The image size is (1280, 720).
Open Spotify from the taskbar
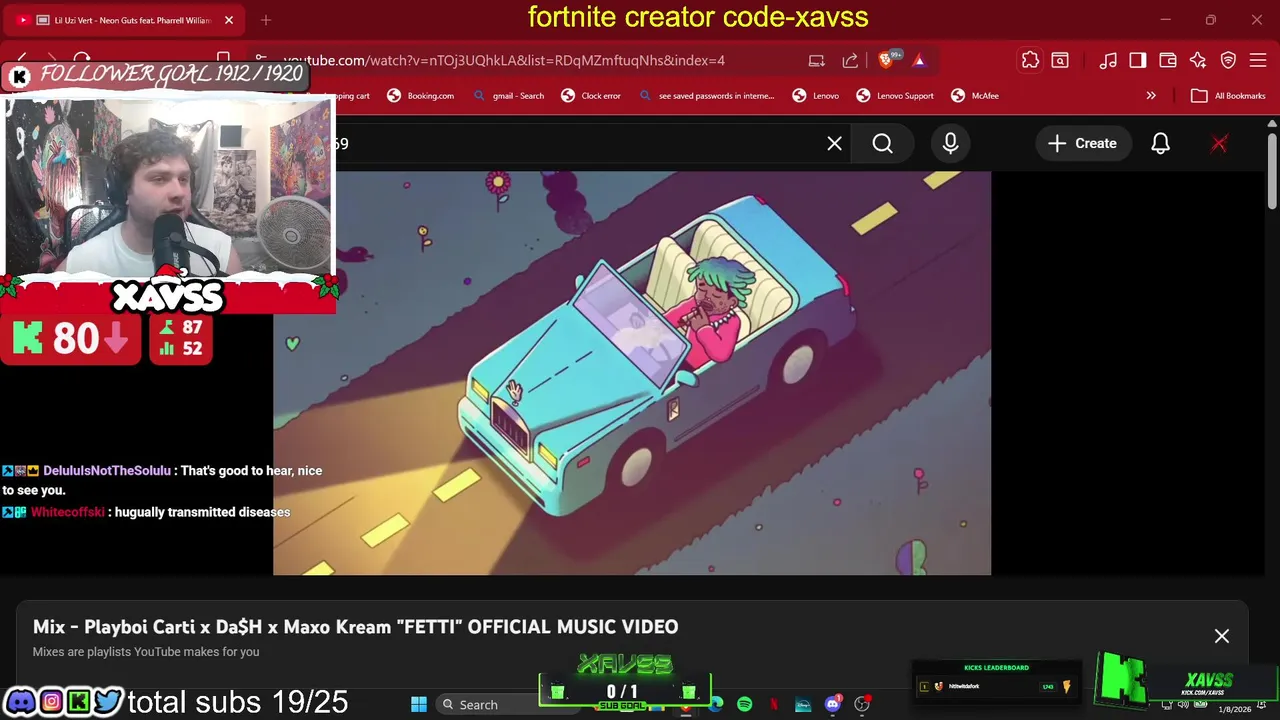(x=744, y=704)
